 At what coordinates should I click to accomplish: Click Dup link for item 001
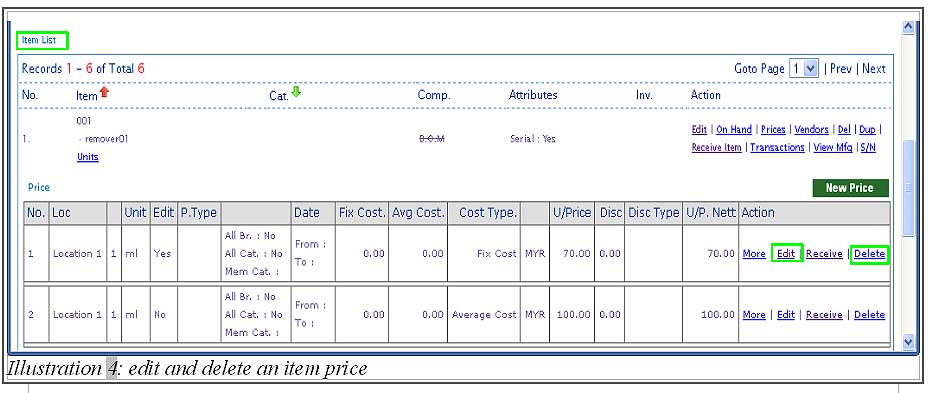click(x=867, y=130)
